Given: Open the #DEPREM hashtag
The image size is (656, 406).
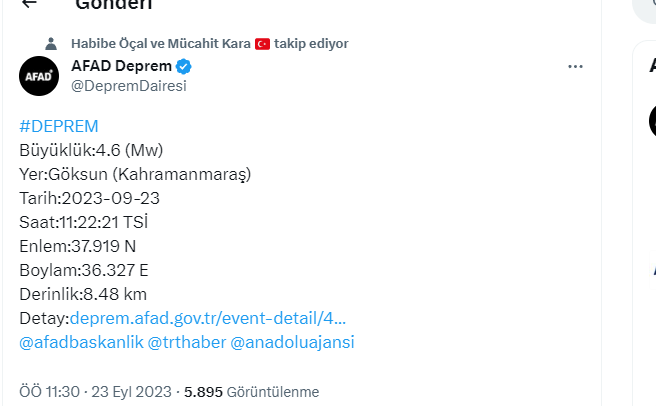Looking at the screenshot, I should tap(59, 126).
